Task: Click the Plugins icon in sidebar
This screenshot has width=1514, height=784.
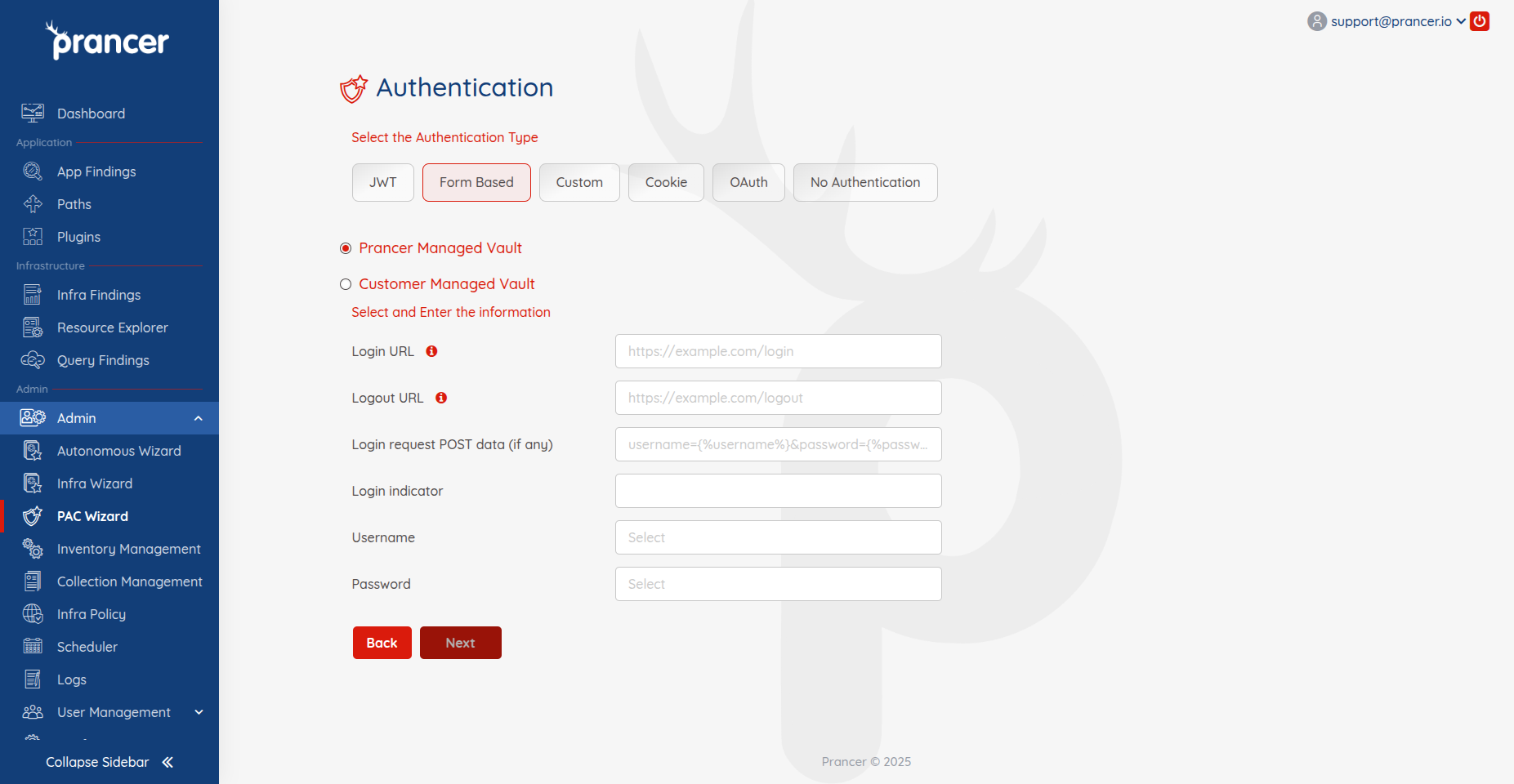Action: (x=33, y=237)
